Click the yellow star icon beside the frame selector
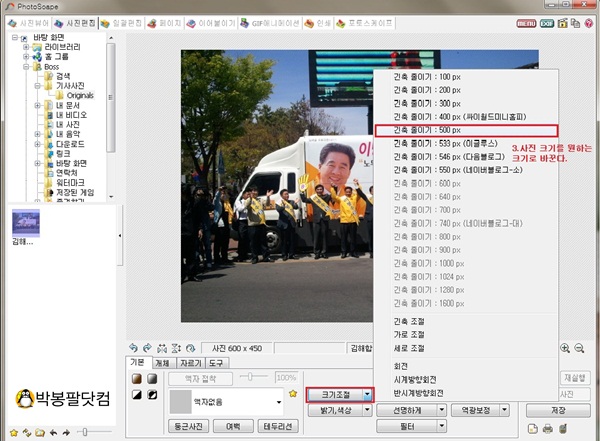The height and width of the screenshot is (441, 600). [294, 395]
